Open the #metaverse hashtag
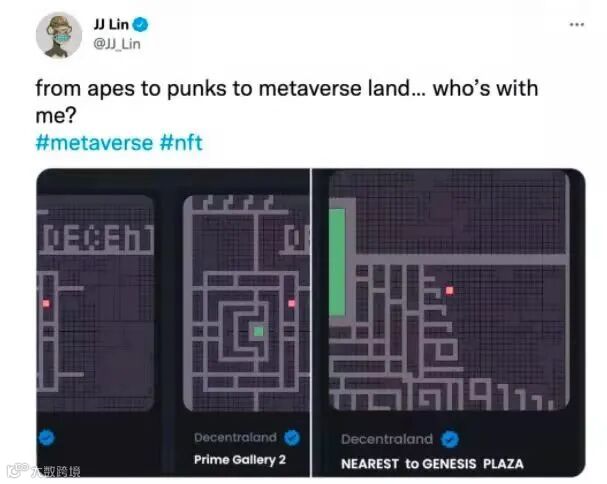The height and width of the screenshot is (484, 607). click(94, 143)
